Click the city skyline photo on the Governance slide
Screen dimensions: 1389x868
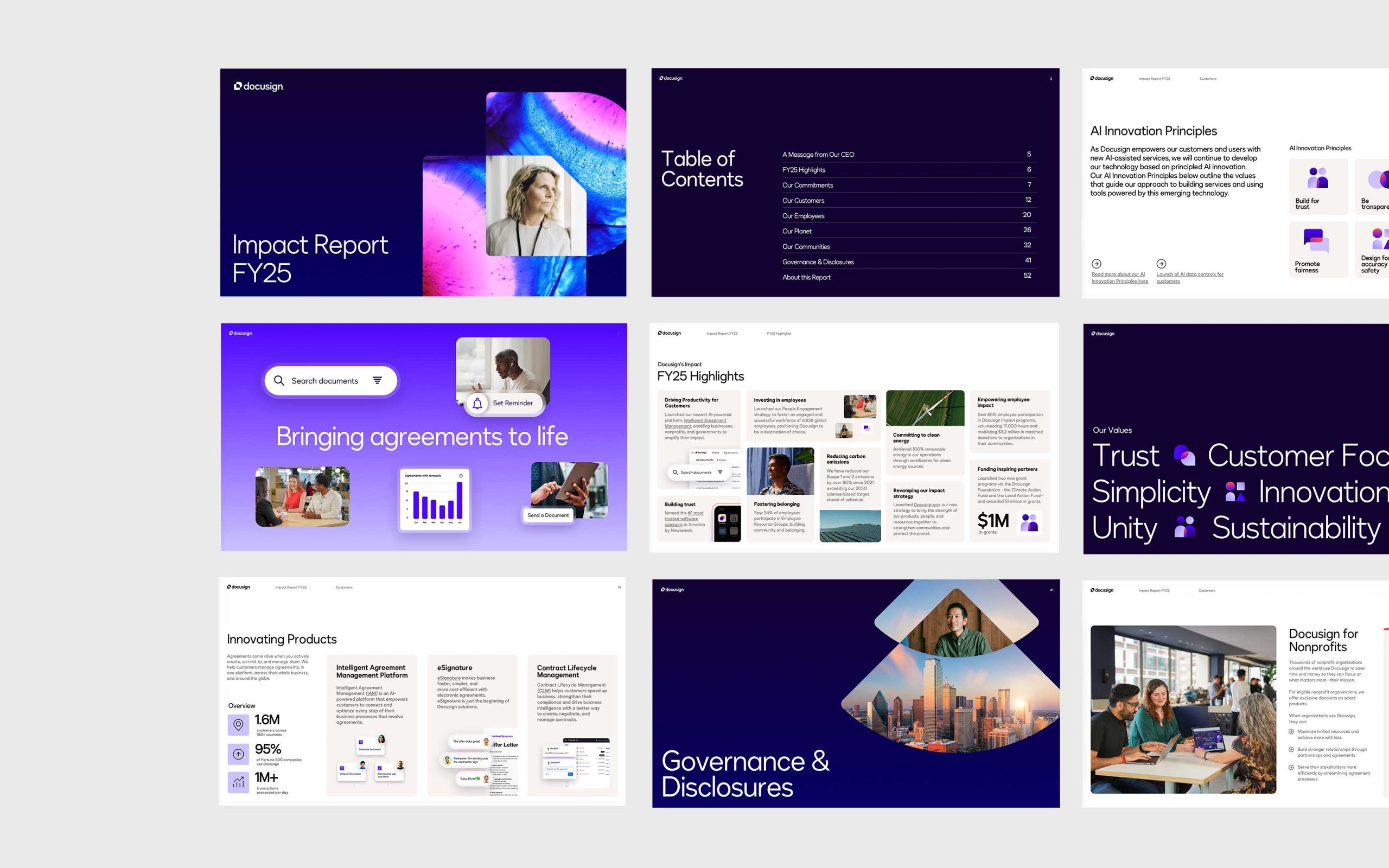pyautogui.click(x=950, y=700)
